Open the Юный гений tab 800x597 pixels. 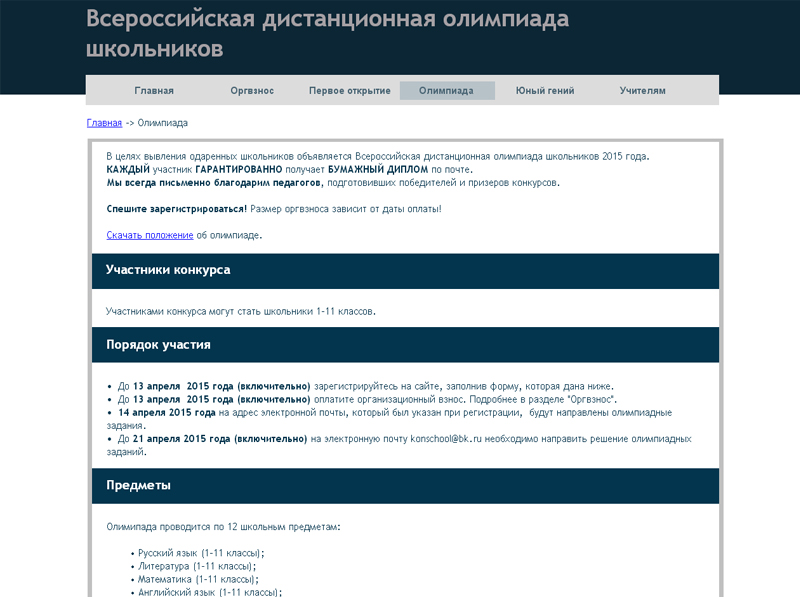point(545,90)
